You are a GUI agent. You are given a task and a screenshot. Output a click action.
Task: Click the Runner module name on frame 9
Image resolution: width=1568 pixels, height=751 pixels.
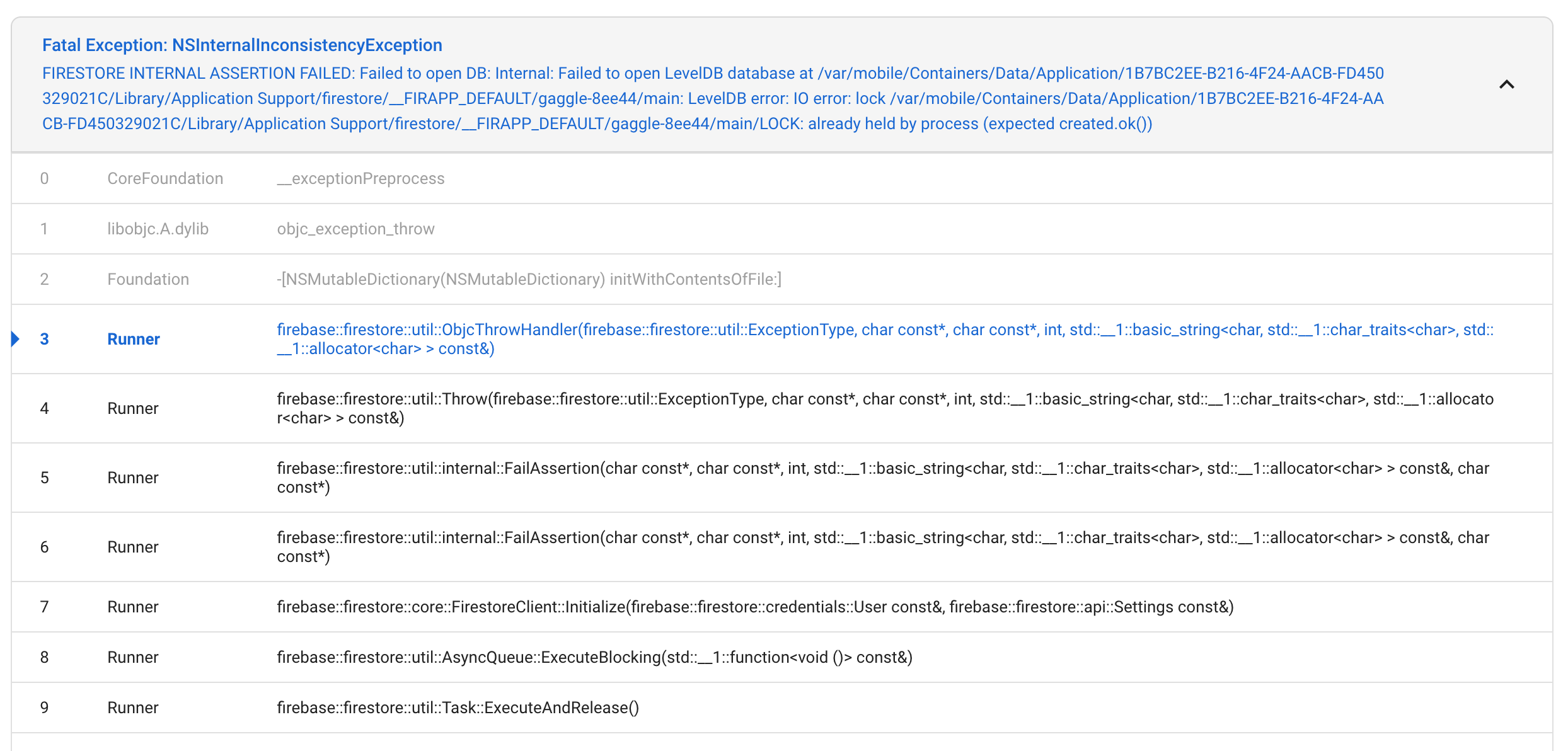(x=132, y=708)
